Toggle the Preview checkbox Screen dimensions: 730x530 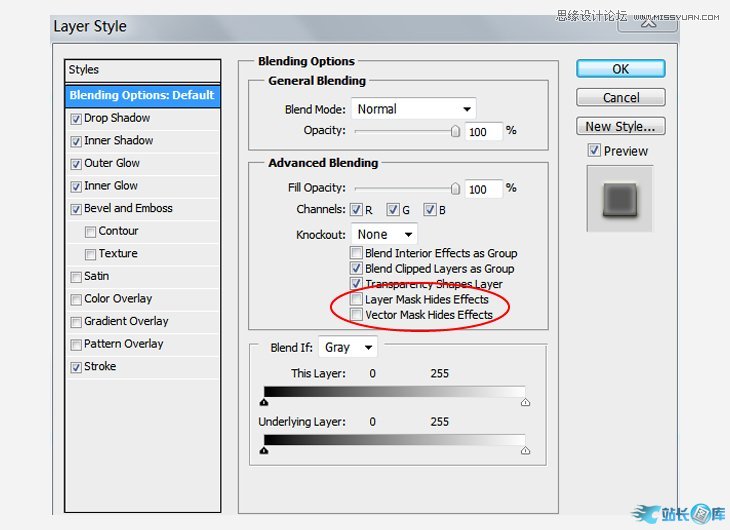(594, 151)
